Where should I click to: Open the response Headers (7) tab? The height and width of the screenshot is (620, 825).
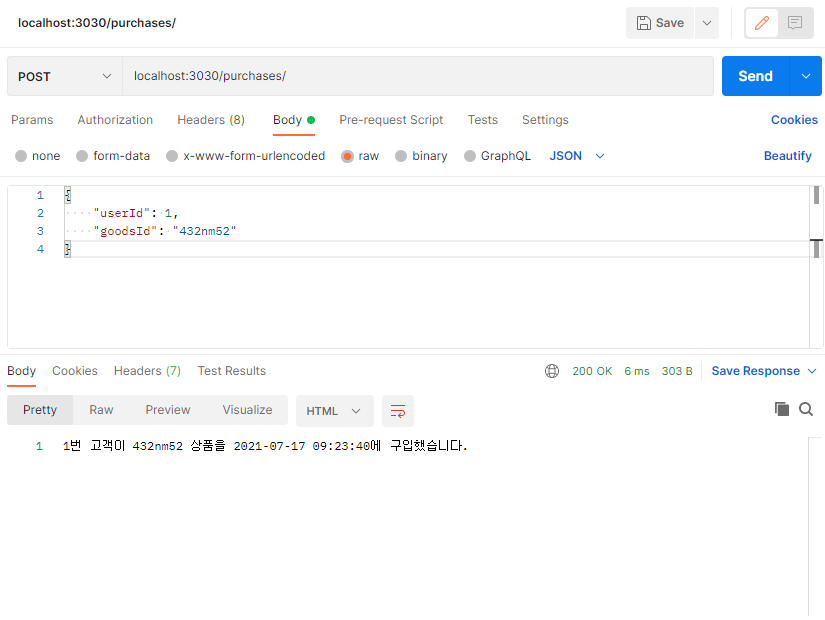click(x=147, y=371)
